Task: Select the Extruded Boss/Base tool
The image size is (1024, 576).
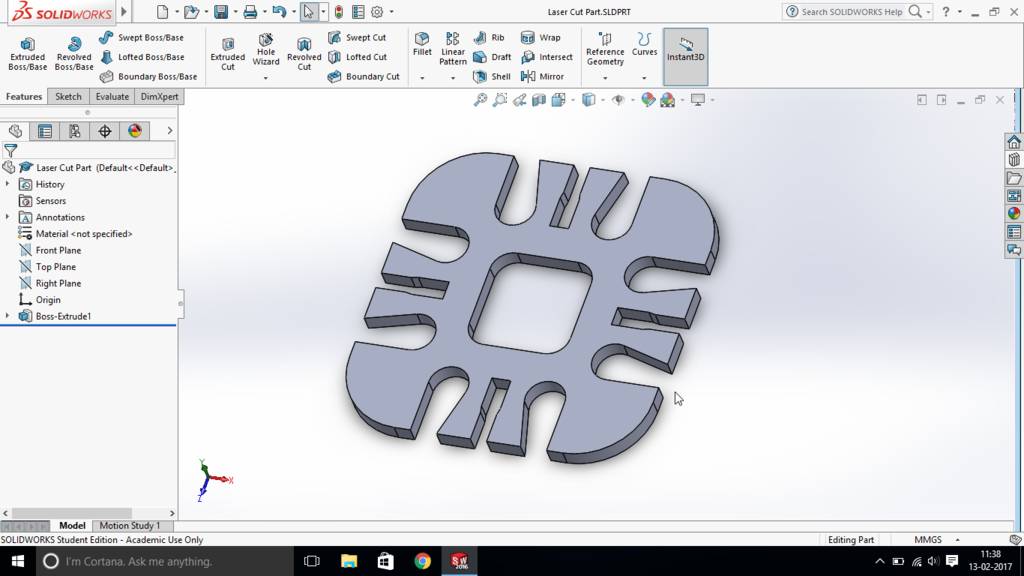Action: point(27,53)
